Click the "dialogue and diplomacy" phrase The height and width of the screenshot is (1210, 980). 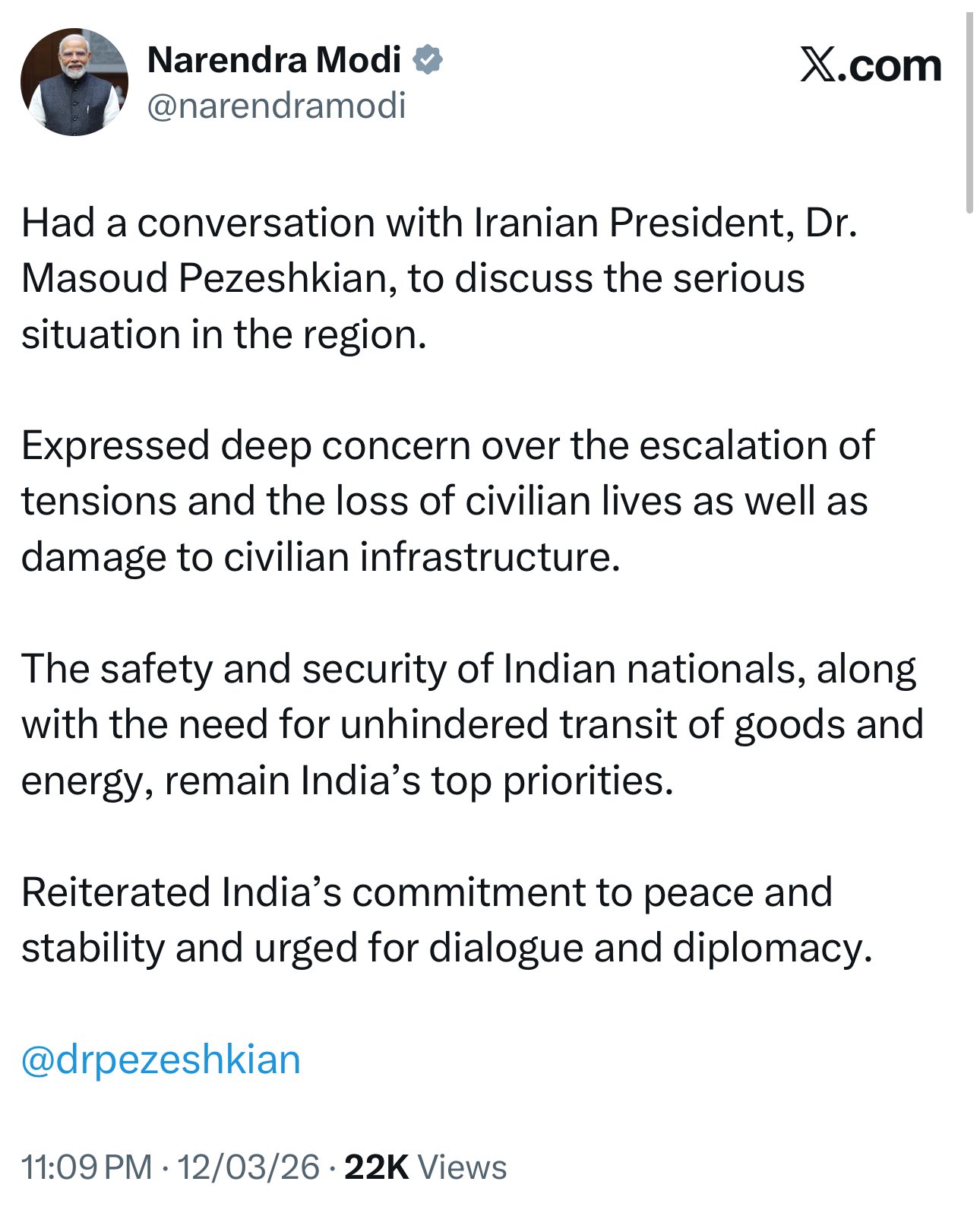(x=650, y=948)
